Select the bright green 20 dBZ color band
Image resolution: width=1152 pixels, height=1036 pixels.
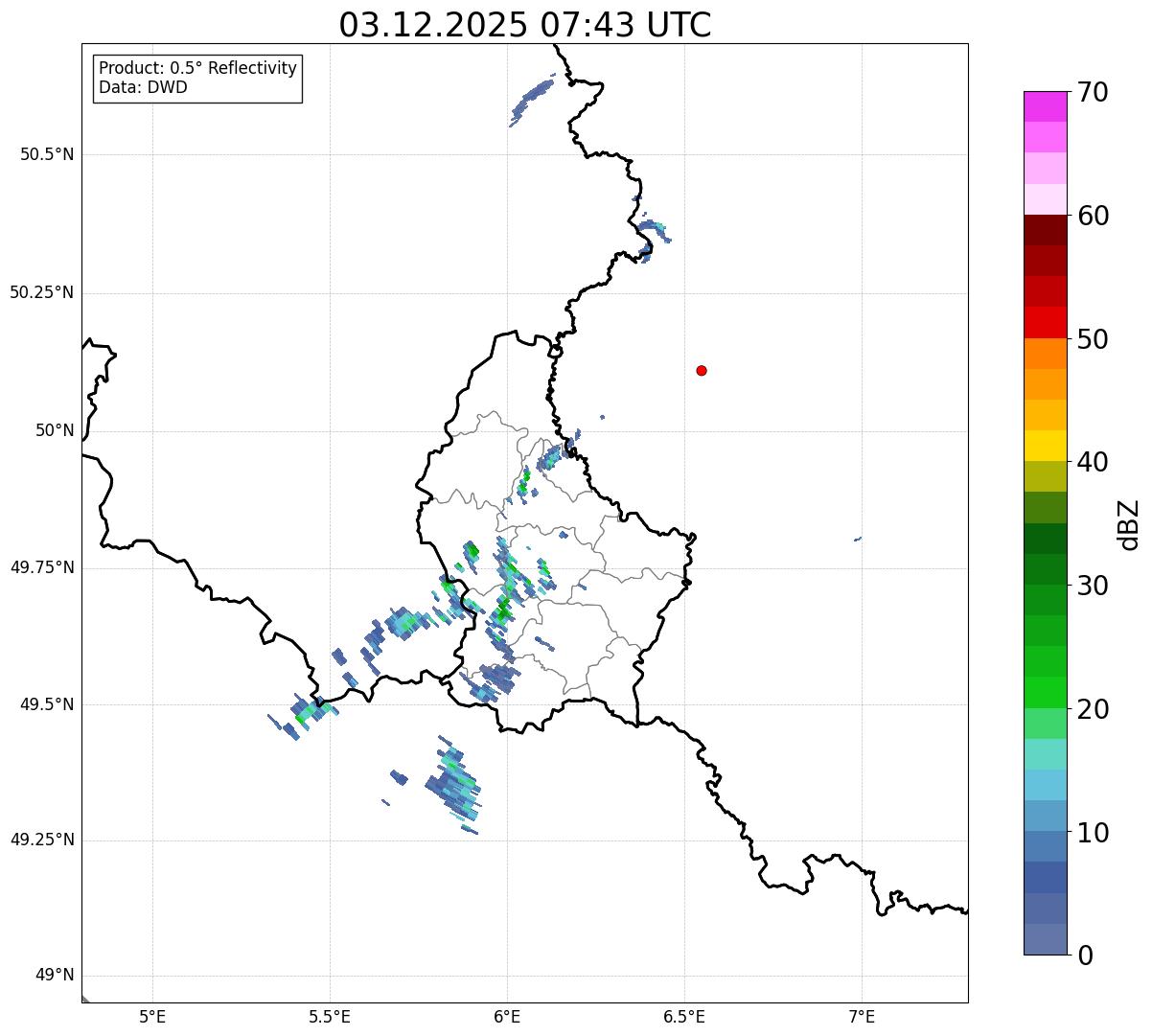pyautogui.click(x=1045, y=693)
